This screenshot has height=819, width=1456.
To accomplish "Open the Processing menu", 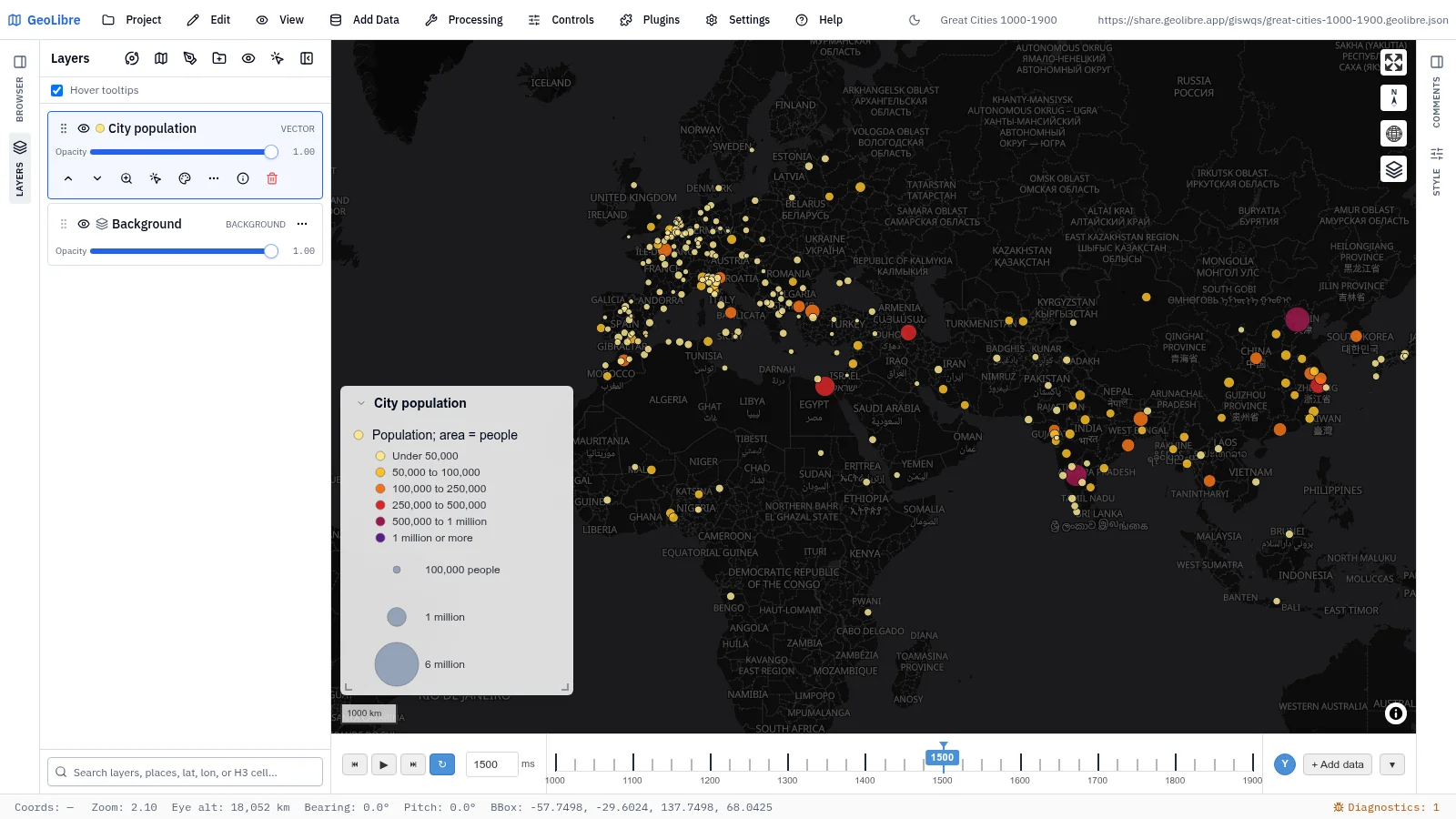I will click(x=464, y=20).
